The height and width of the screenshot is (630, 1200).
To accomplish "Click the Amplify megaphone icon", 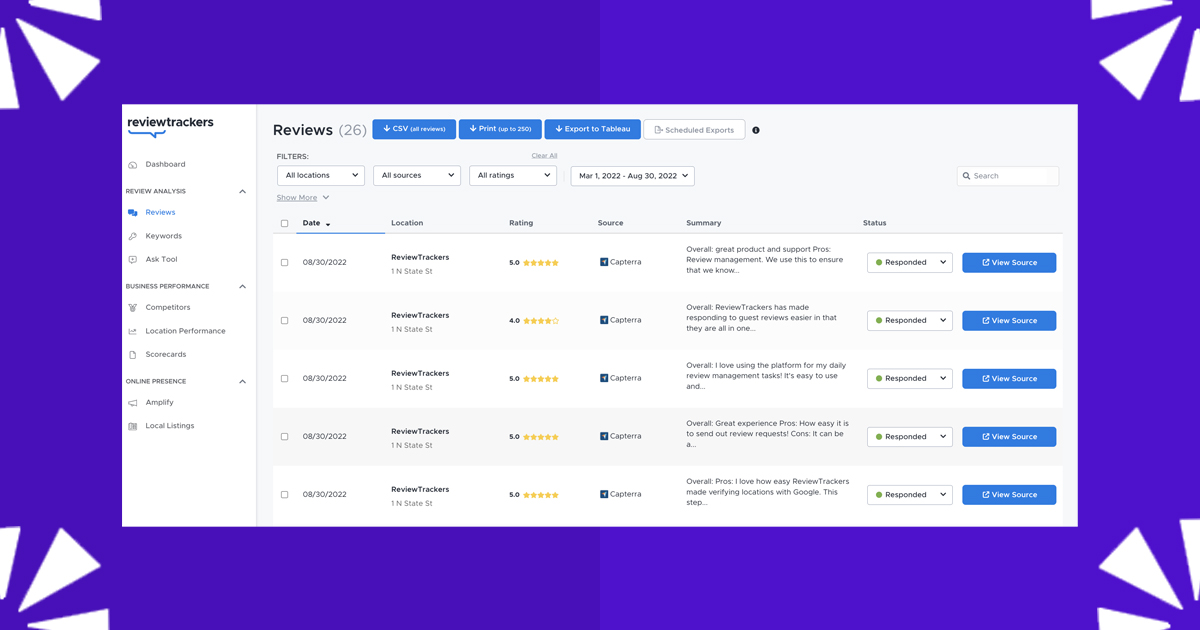I will [133, 403].
